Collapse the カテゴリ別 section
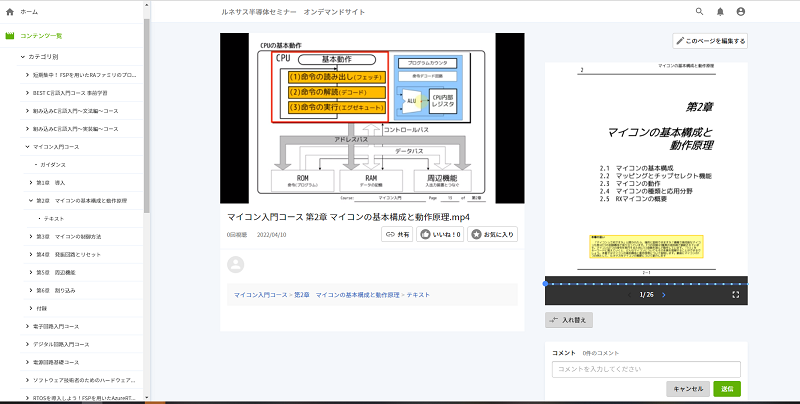This screenshot has width=800, height=404. (22, 57)
